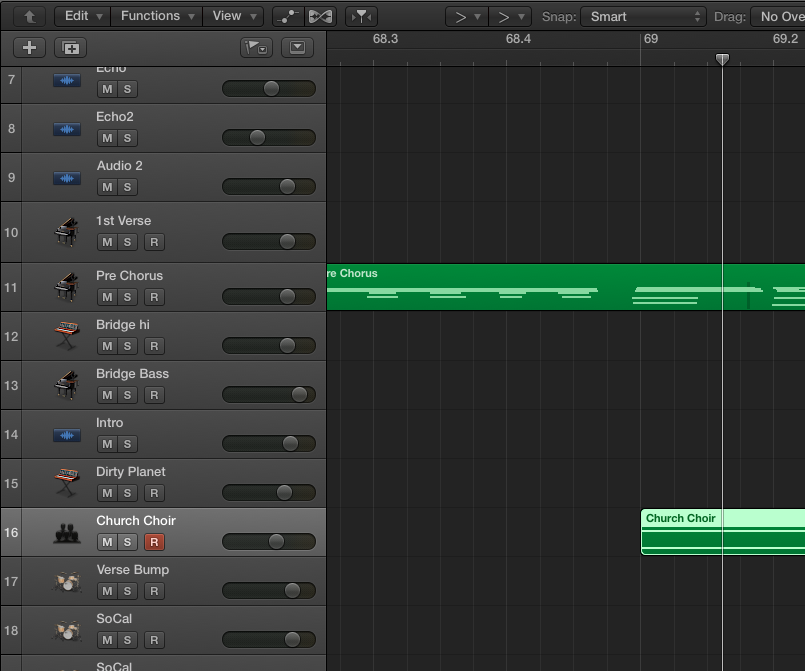Select the Church Choir track name

pyautogui.click(x=136, y=521)
